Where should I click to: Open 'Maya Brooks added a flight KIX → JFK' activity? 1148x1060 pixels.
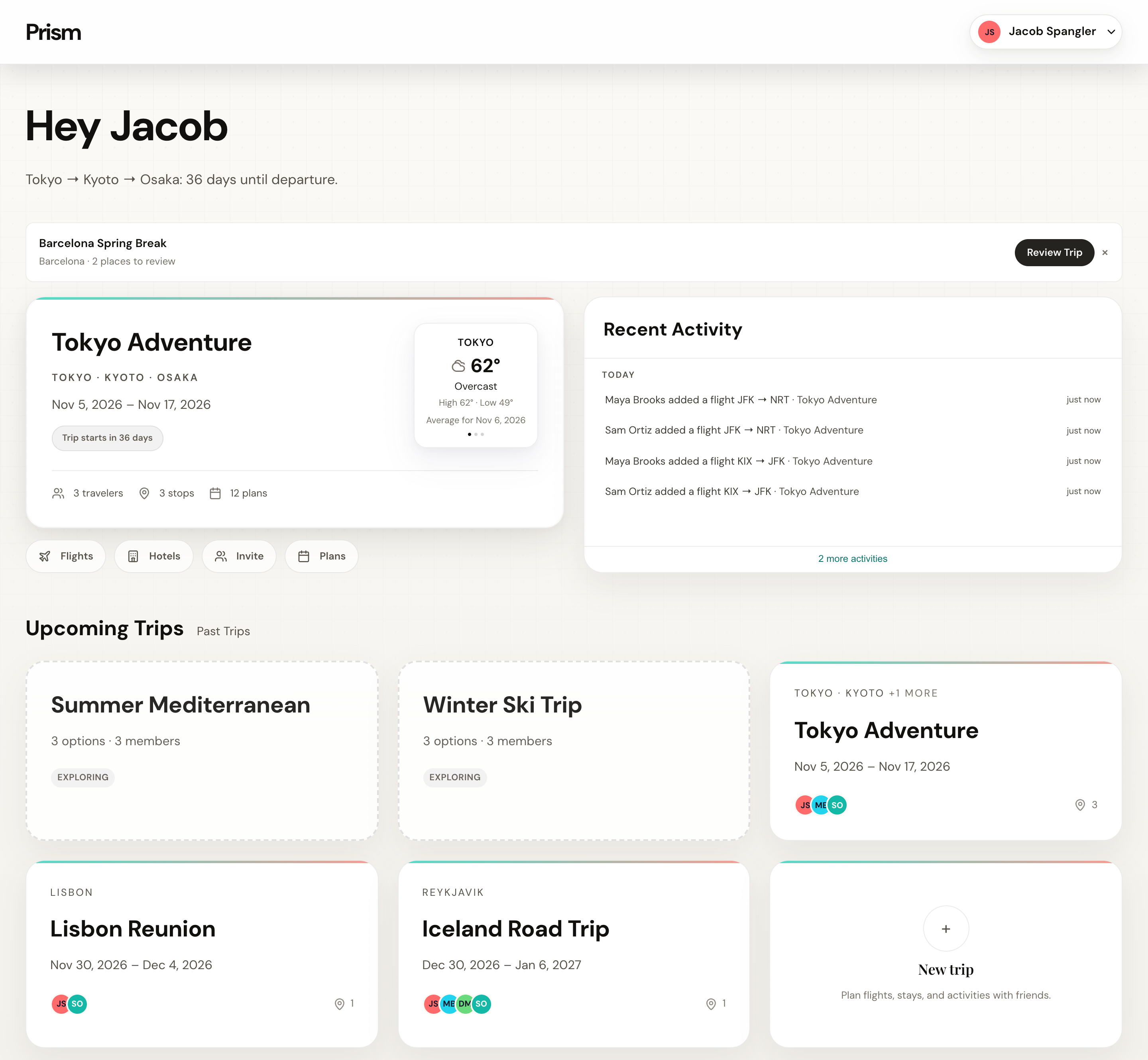coord(853,461)
